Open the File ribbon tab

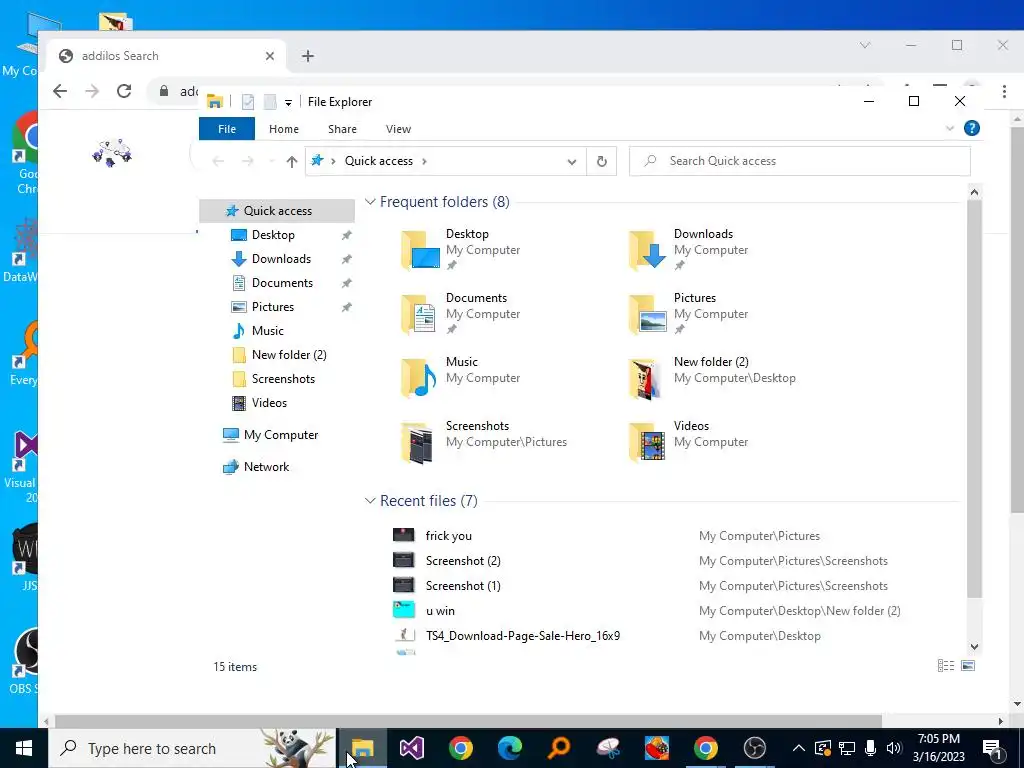click(x=227, y=129)
